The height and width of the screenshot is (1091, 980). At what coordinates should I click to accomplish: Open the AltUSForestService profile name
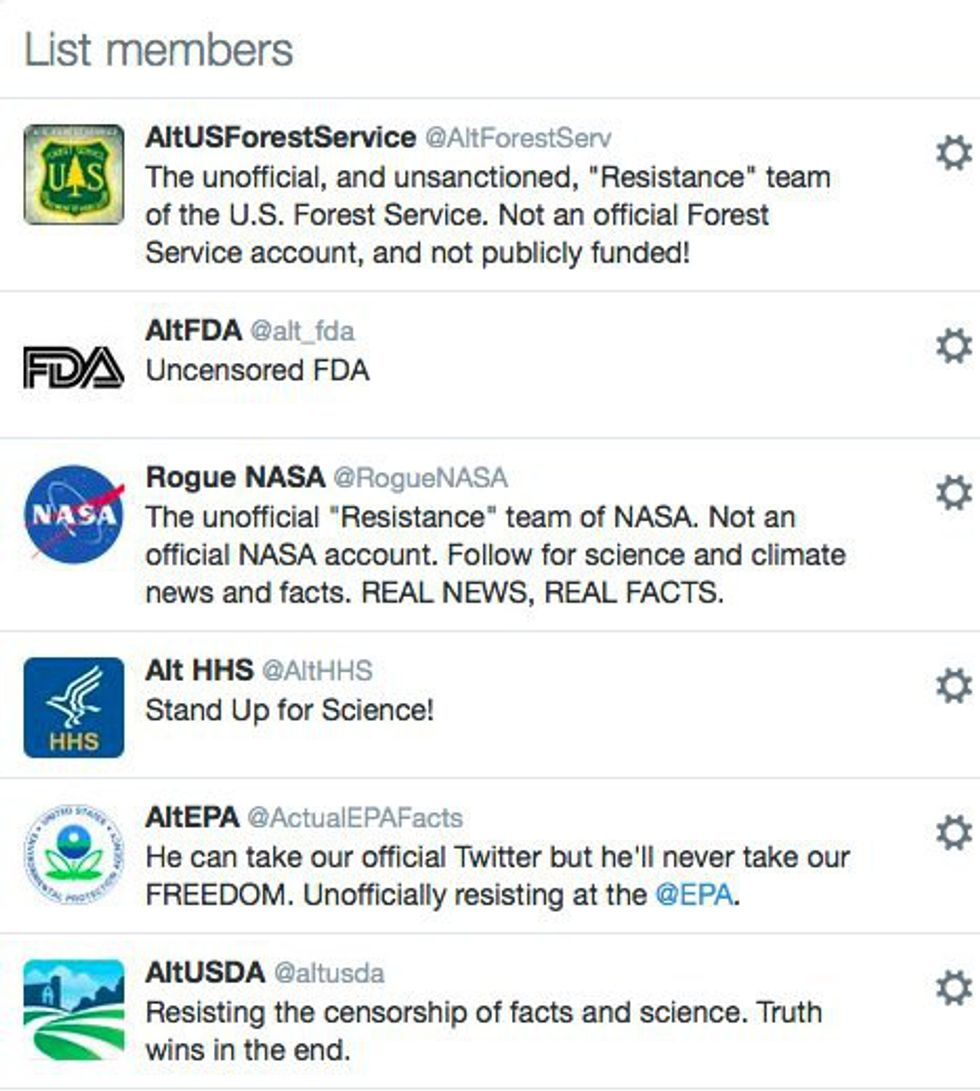(x=280, y=137)
